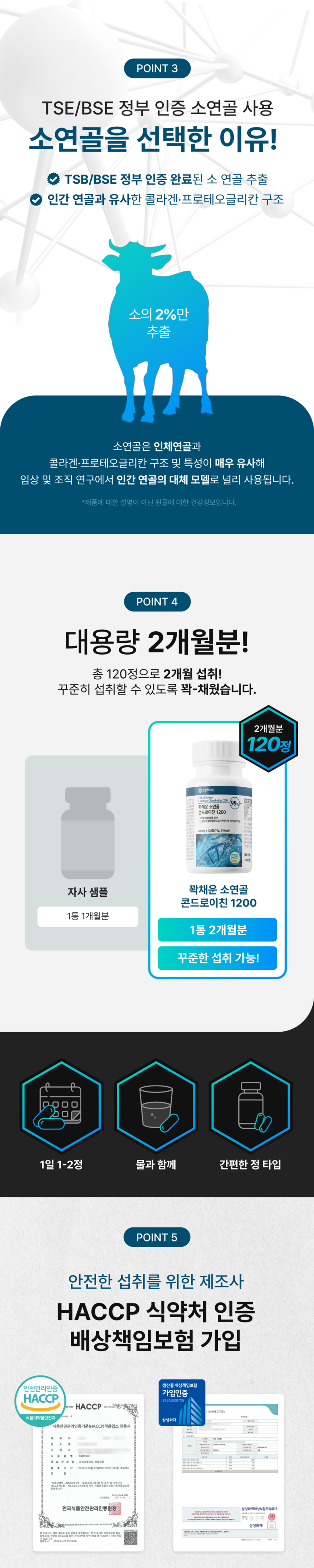Click the 2개월분 120정 hexagon badge

pyautogui.click(x=268, y=738)
